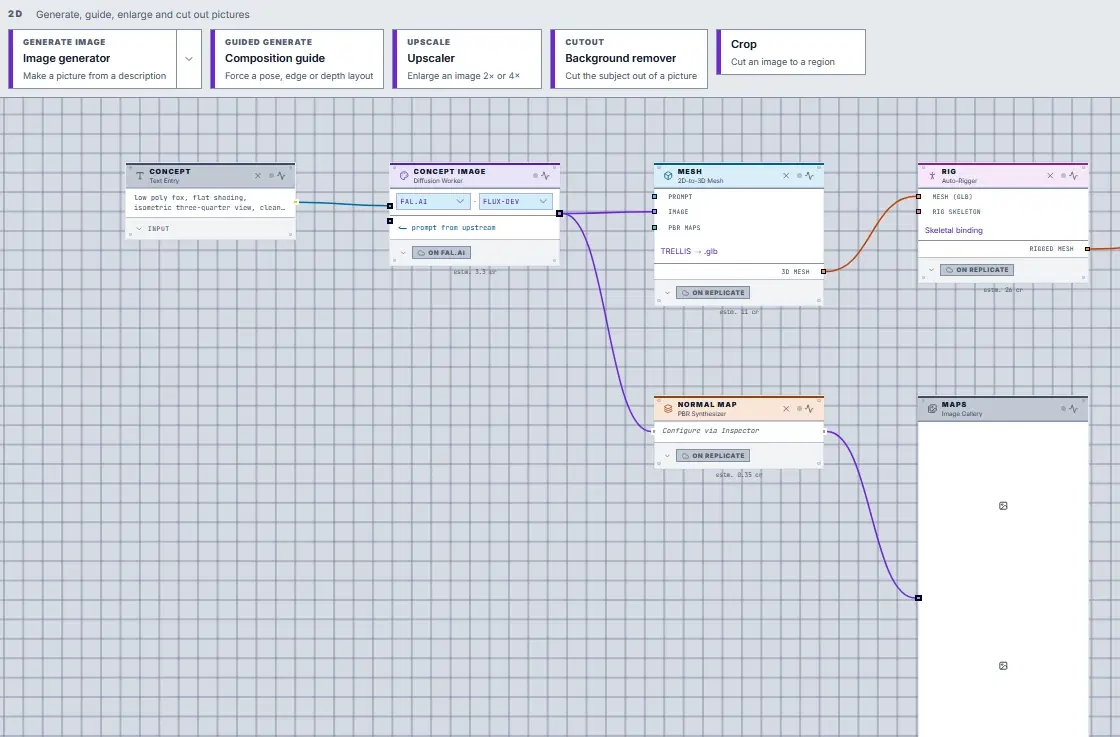Screen dimensions: 1120x737
Task: Expand the Normal Map node's footer chevron
Action: (x=667, y=456)
